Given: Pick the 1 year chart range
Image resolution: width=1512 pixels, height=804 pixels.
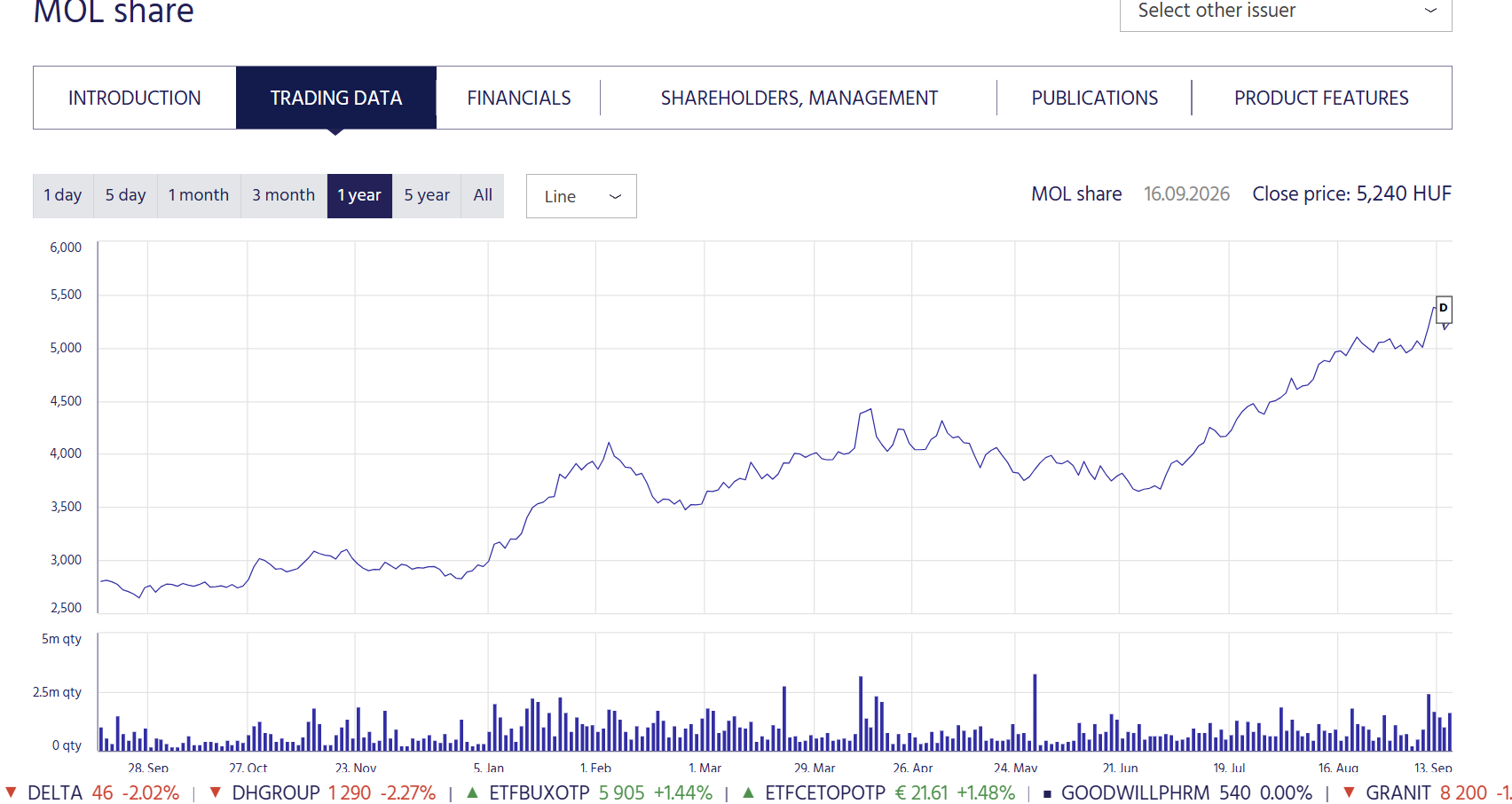Looking at the screenshot, I should (359, 195).
